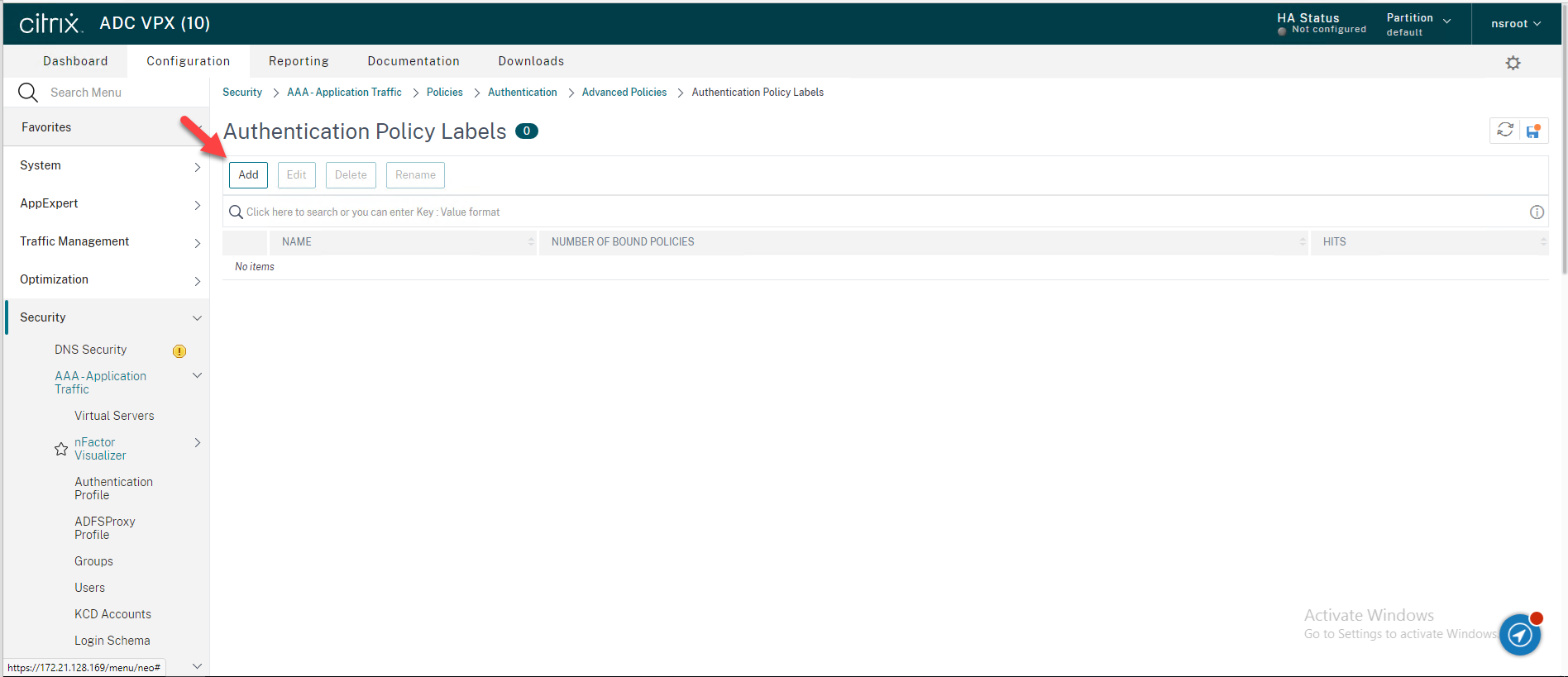Collapse AAA-Application Traffic chevron
This screenshot has width=1568, height=677.
tap(197, 375)
